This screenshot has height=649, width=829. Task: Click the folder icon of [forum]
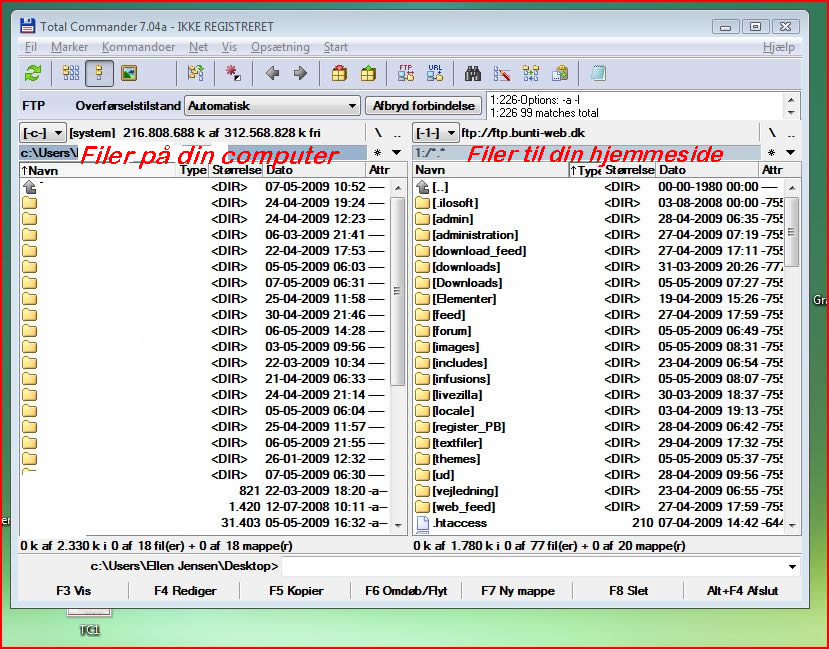click(x=422, y=331)
